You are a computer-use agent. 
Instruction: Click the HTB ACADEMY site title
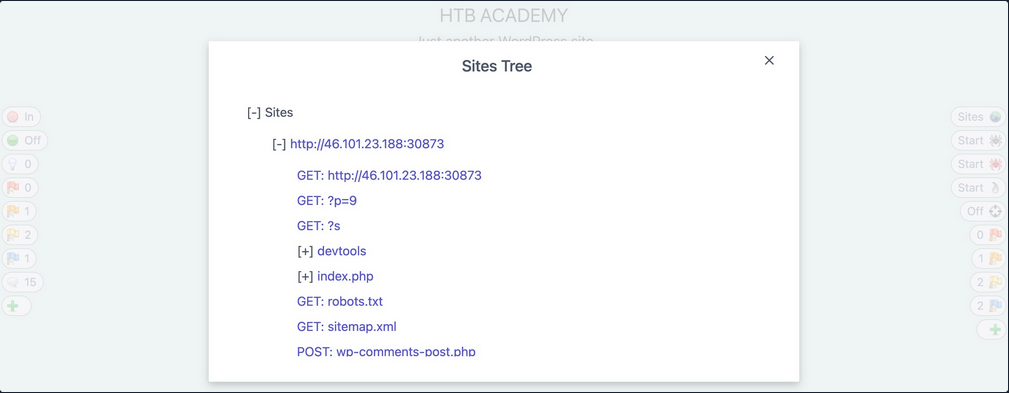pyautogui.click(x=504, y=15)
